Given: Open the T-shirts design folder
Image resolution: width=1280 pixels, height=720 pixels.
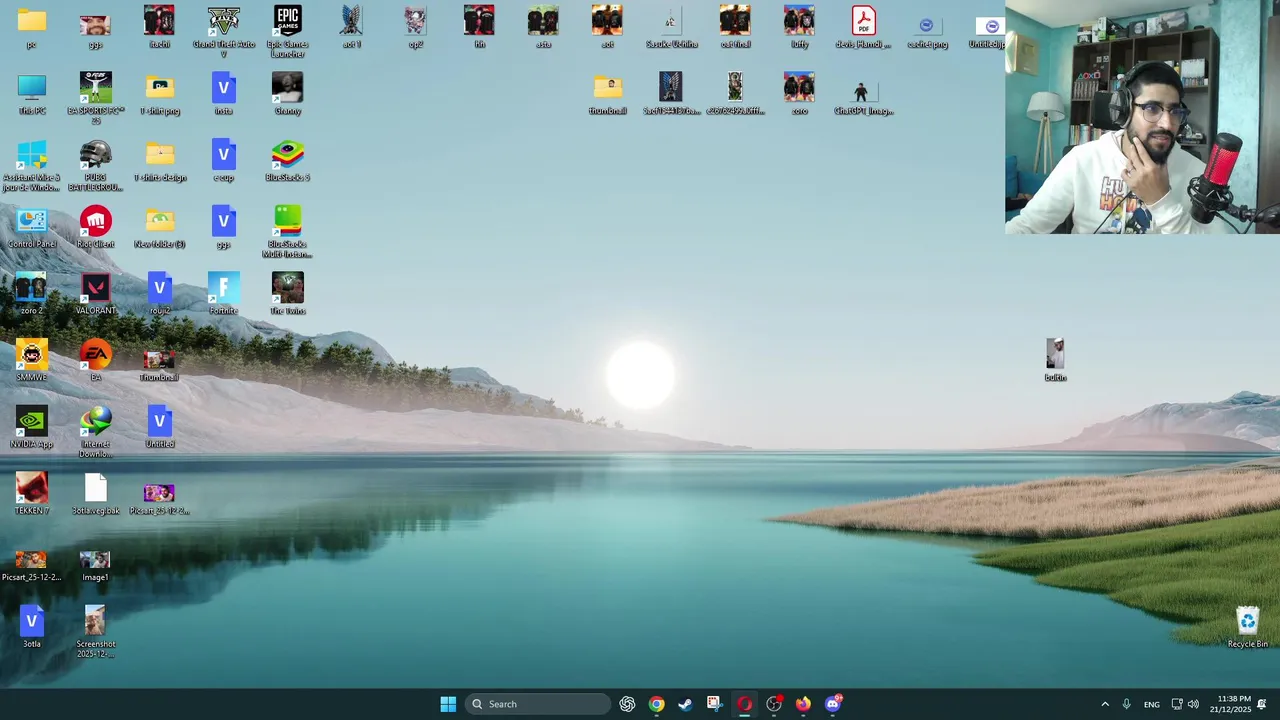Looking at the screenshot, I should pyautogui.click(x=160, y=161).
